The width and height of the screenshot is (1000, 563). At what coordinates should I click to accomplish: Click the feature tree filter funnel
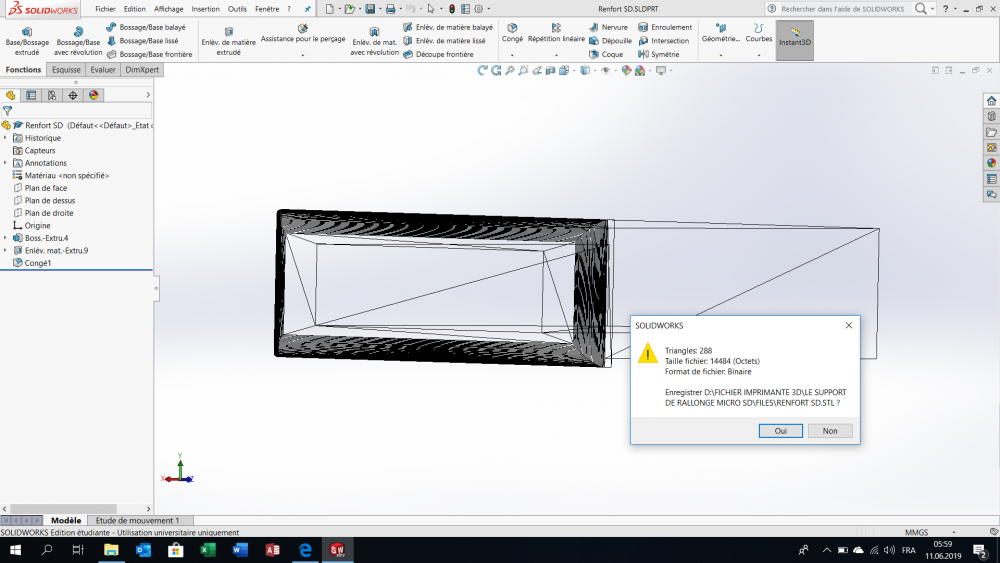click(8, 110)
